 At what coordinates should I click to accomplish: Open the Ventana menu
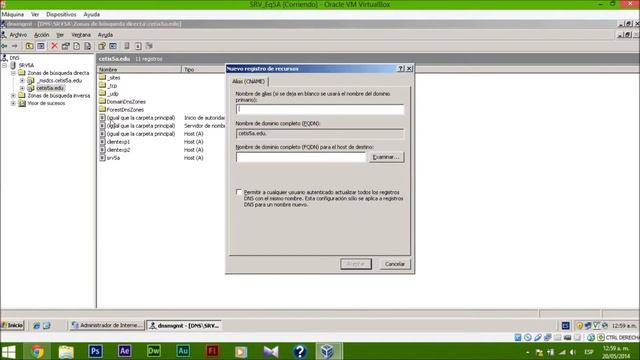[x=81, y=35]
